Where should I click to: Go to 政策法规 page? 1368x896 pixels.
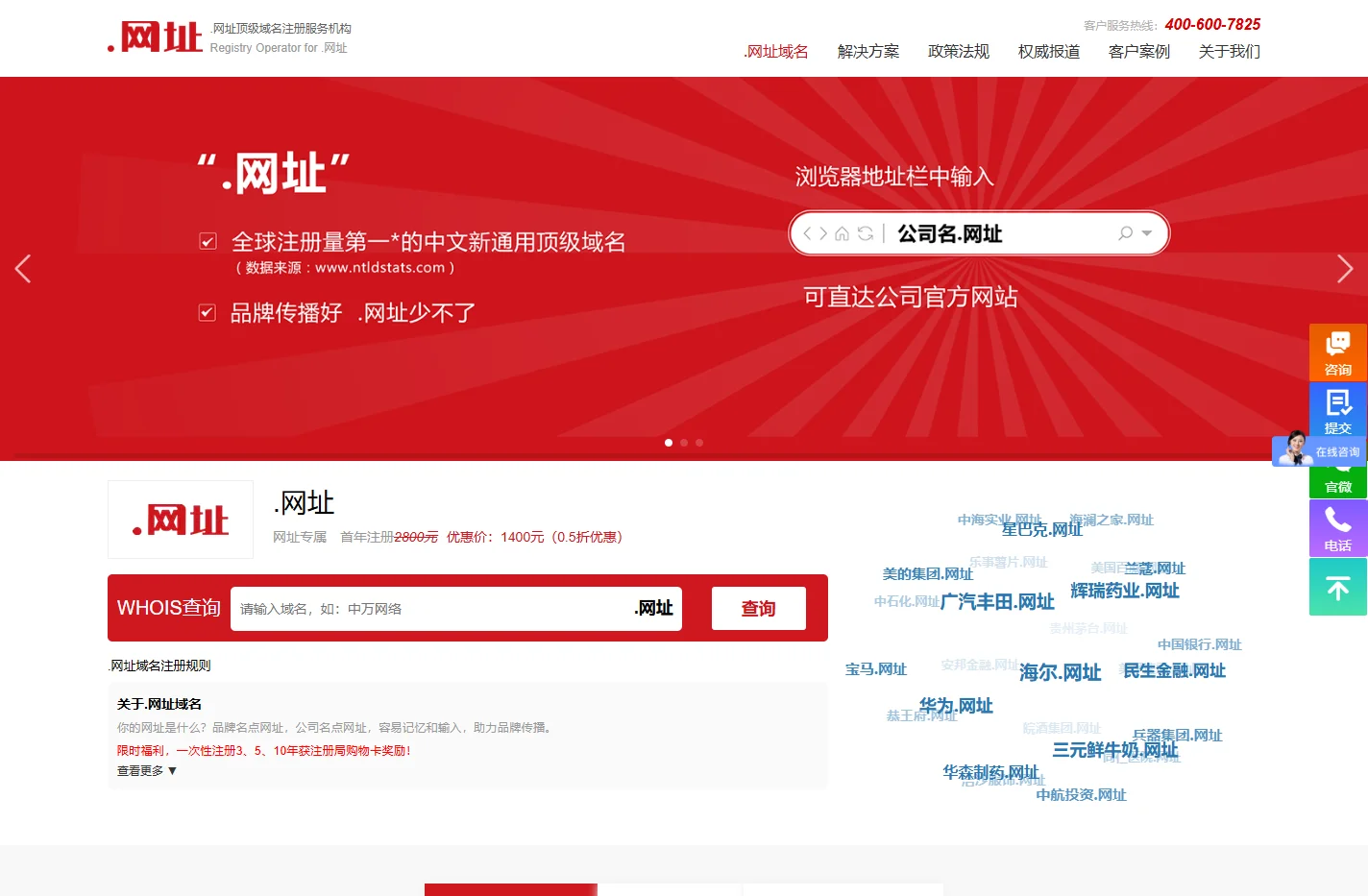959,52
